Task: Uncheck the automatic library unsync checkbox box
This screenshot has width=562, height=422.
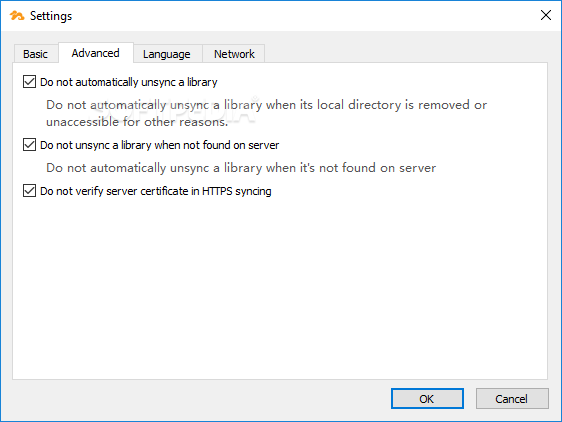Action: [x=29, y=82]
